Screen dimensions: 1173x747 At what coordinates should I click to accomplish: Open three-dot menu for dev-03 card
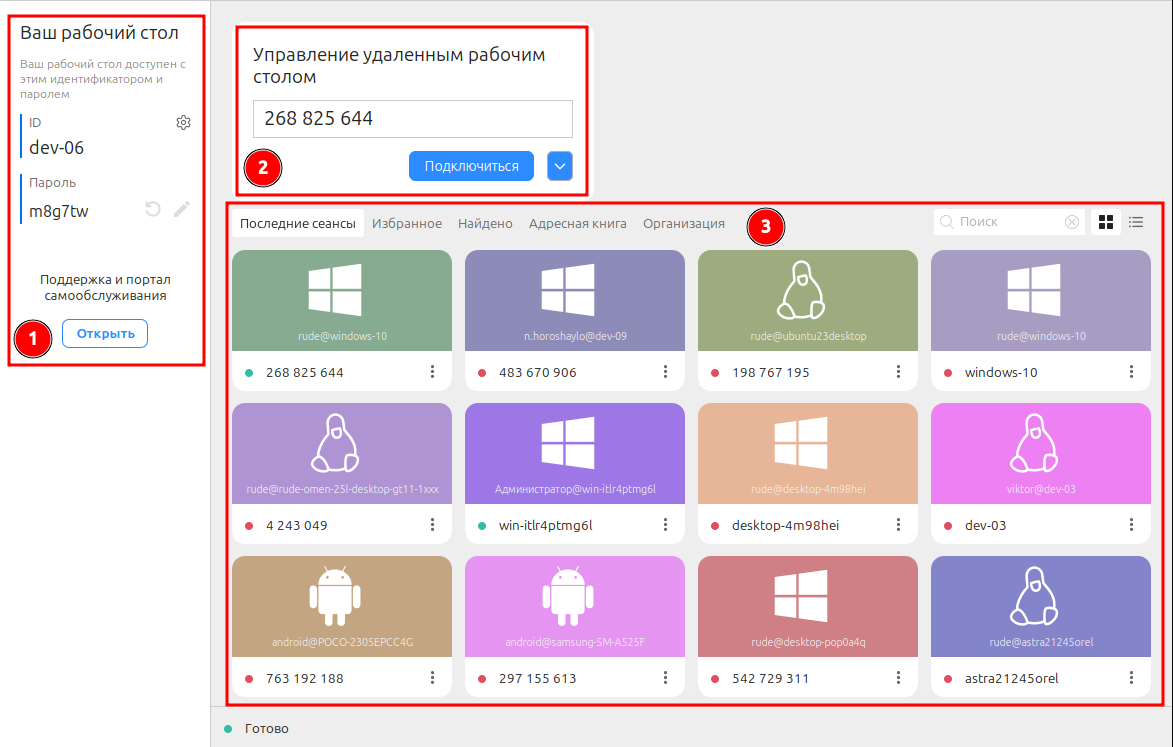[x=1131, y=525]
